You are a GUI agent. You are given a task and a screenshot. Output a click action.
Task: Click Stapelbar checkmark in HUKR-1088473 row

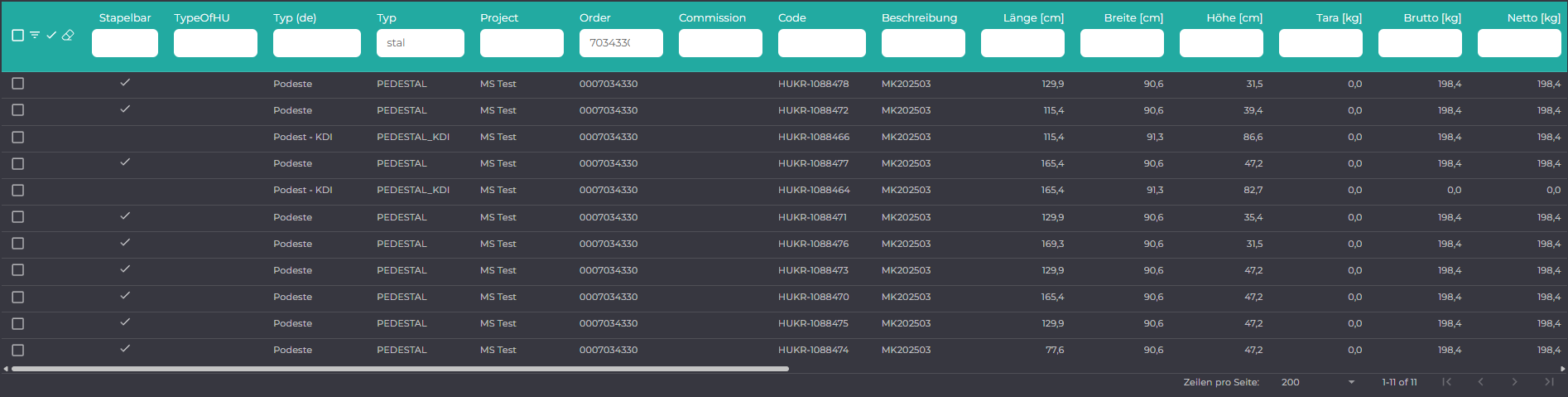125,269
